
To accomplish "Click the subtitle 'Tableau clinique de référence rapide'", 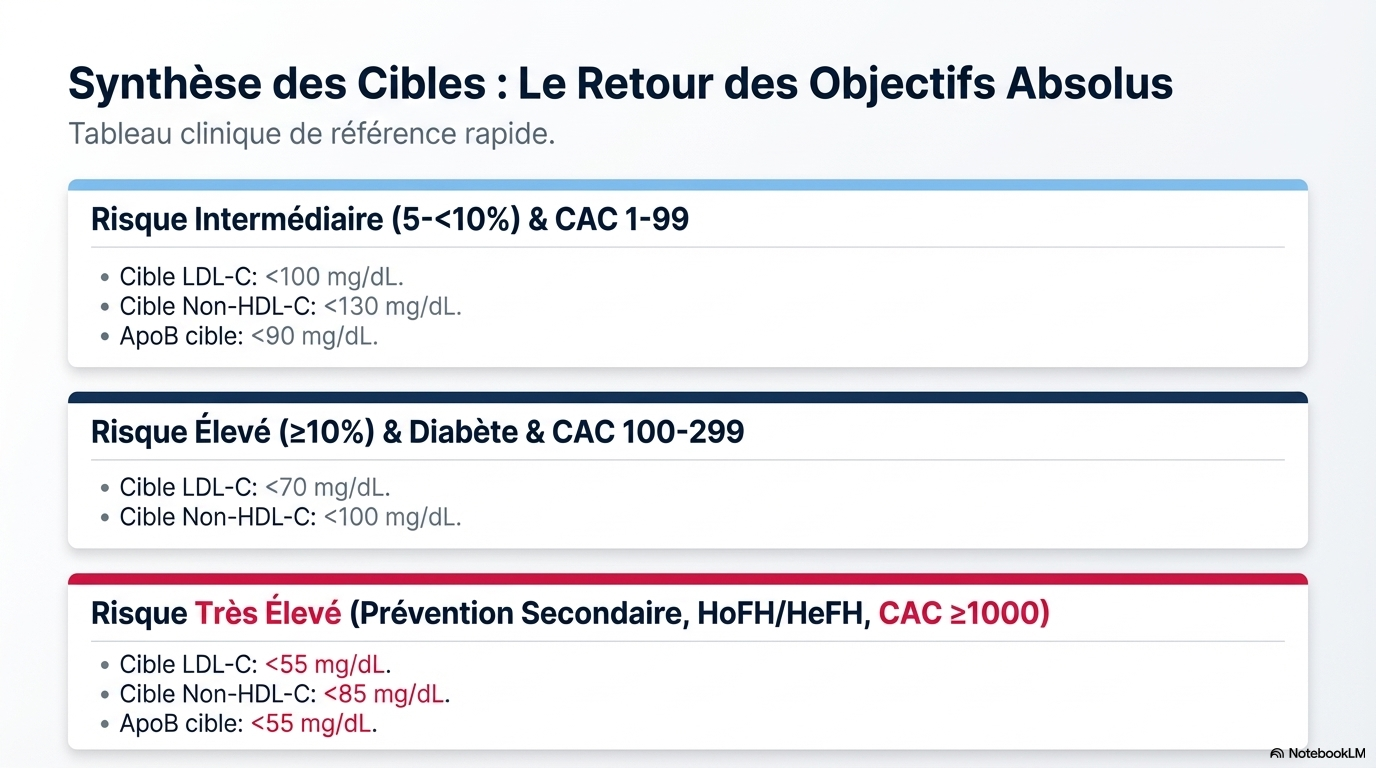I will [x=311, y=134].
